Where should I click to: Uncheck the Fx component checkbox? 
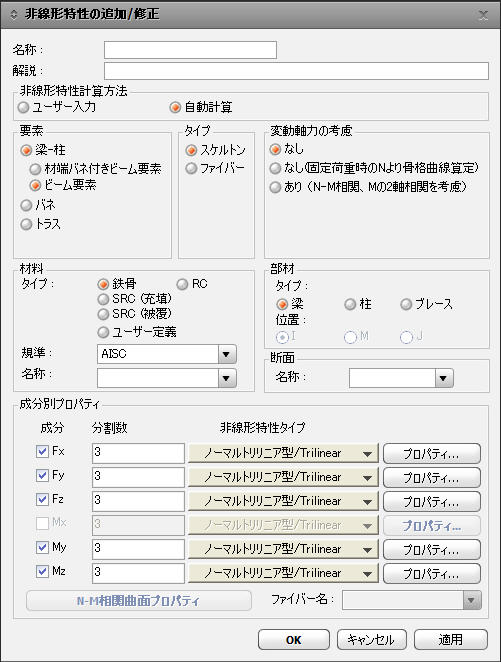point(42,451)
